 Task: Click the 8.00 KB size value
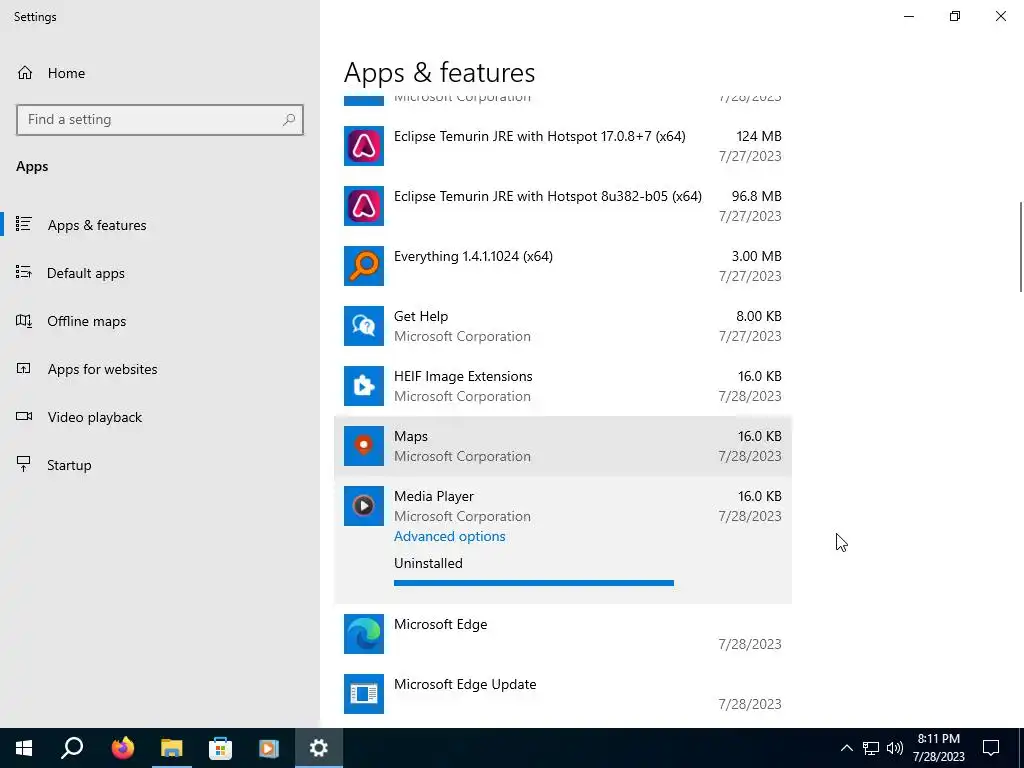coord(758,317)
